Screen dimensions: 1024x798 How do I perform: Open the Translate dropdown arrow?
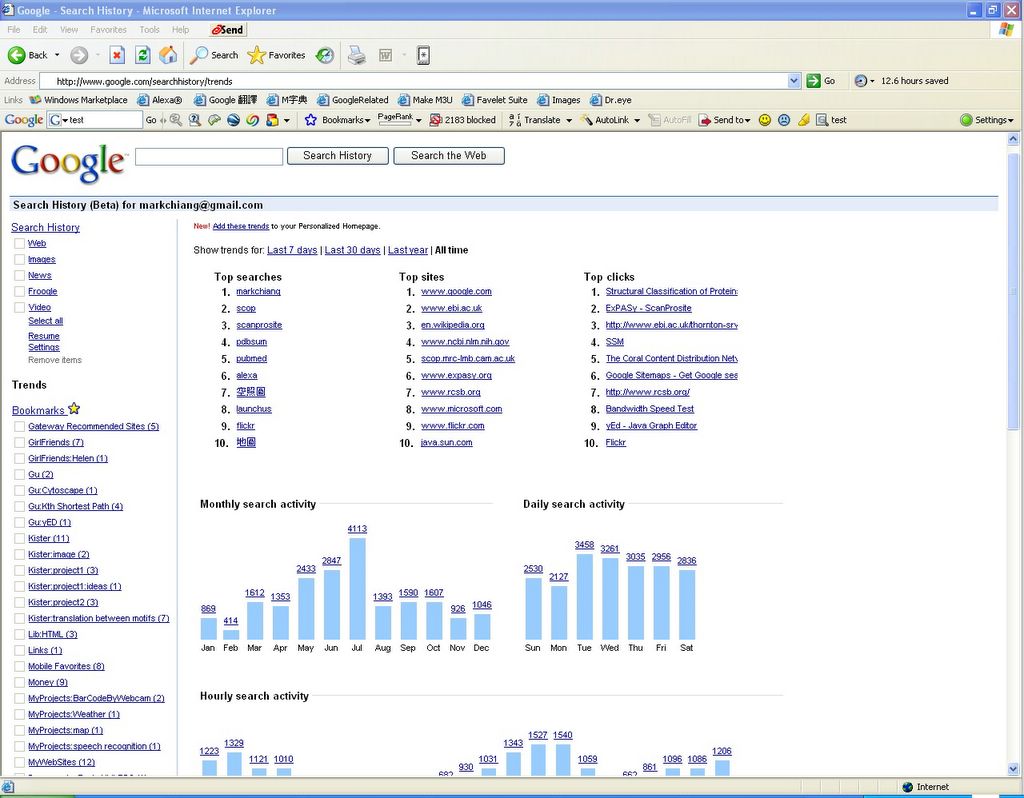coord(569,120)
